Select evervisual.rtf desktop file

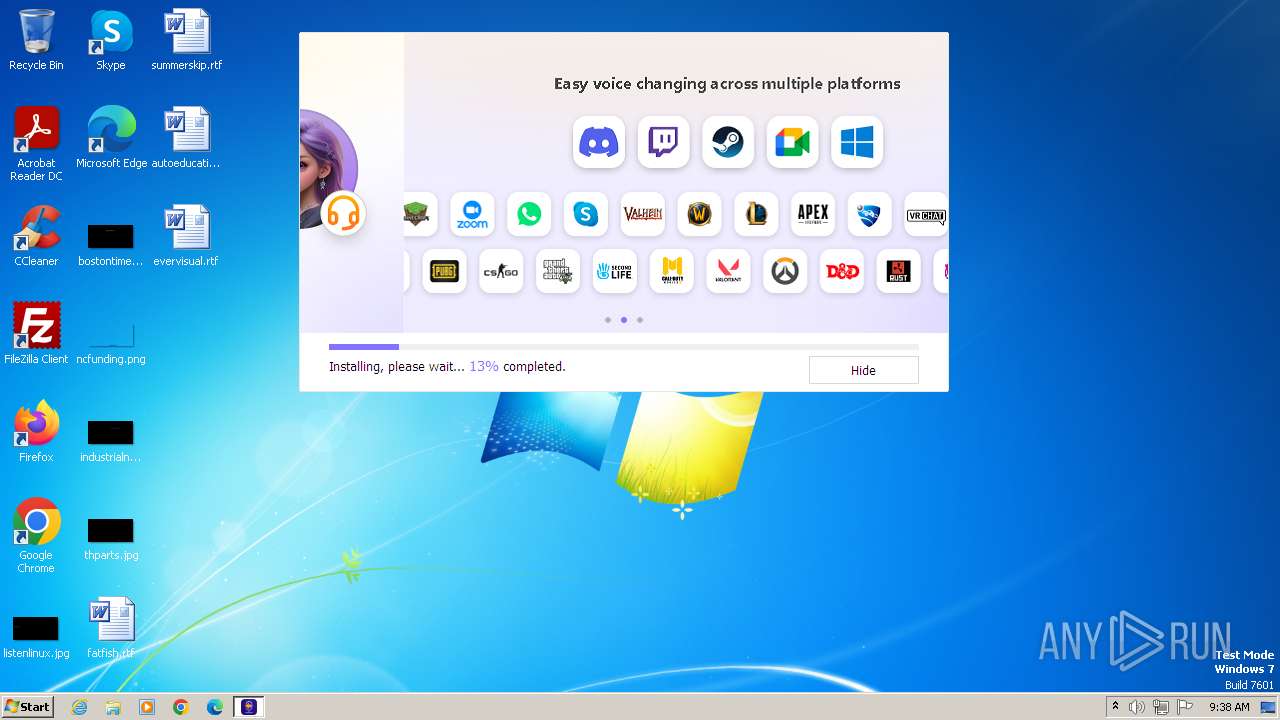pos(187,236)
